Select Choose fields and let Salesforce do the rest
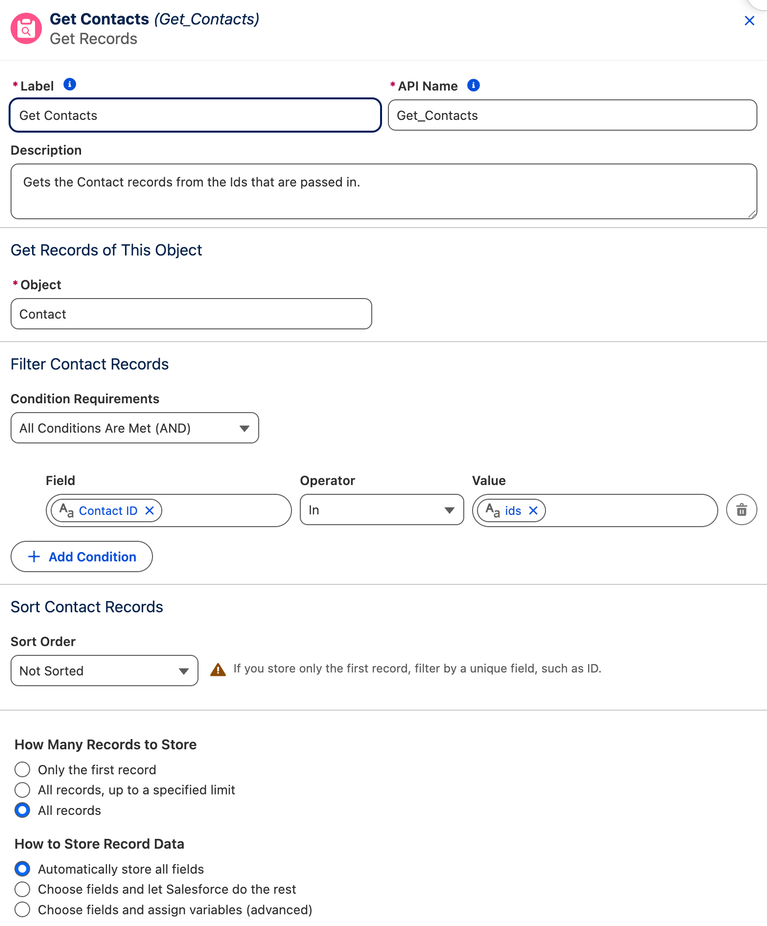Image resolution: width=767 pixels, height=926 pixels. point(22,889)
